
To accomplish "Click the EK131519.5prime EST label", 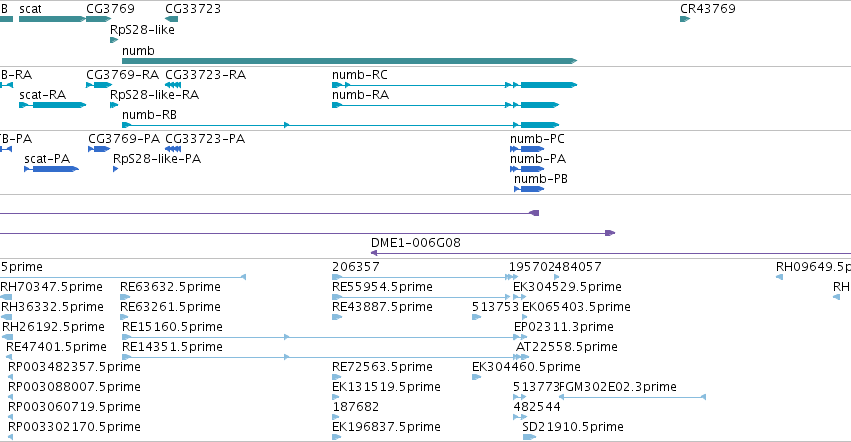I will click(386, 387).
